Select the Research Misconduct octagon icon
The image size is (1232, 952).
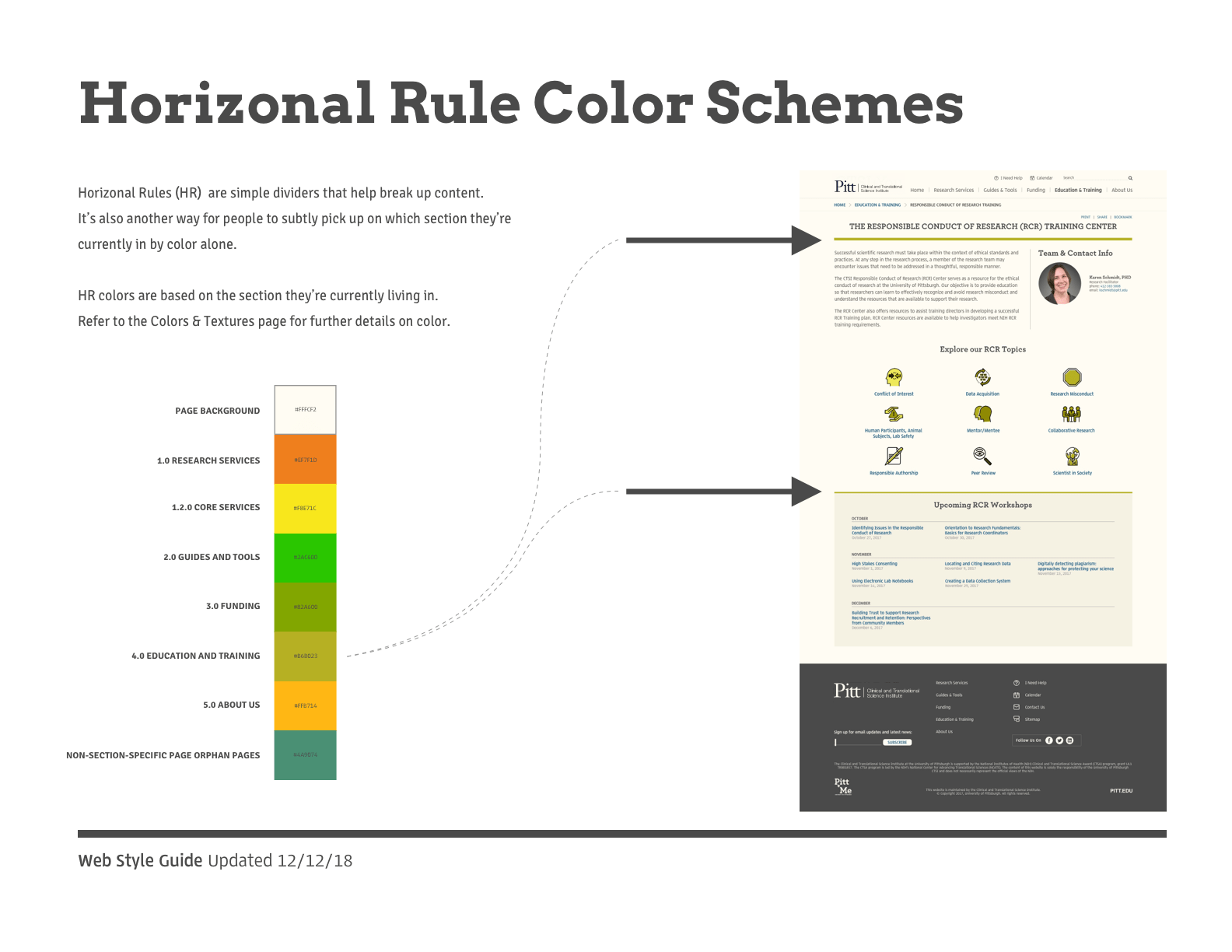pos(1072,377)
